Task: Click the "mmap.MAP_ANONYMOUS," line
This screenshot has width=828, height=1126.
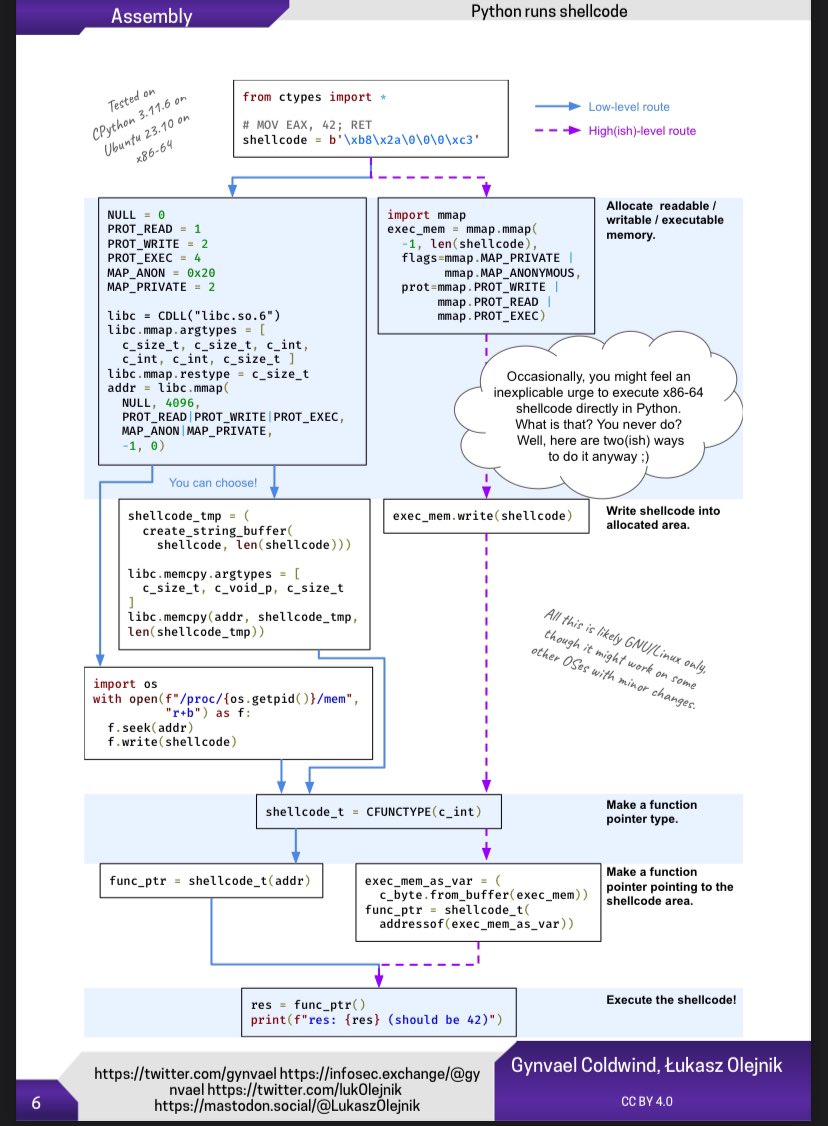Action: (x=511, y=273)
